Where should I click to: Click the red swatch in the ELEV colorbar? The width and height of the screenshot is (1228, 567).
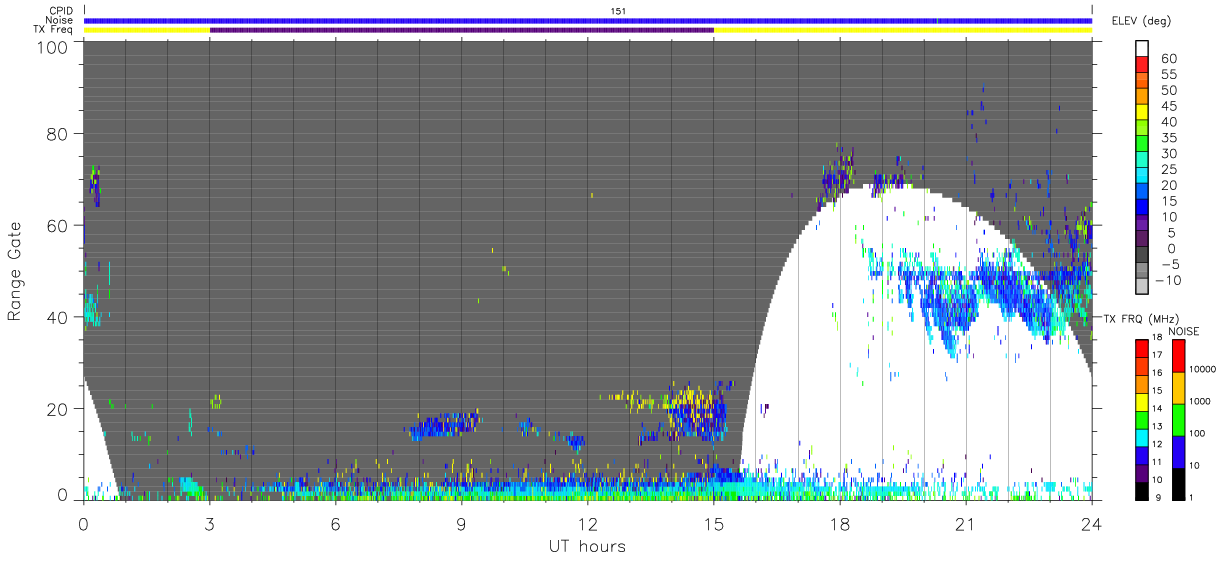[1142, 64]
